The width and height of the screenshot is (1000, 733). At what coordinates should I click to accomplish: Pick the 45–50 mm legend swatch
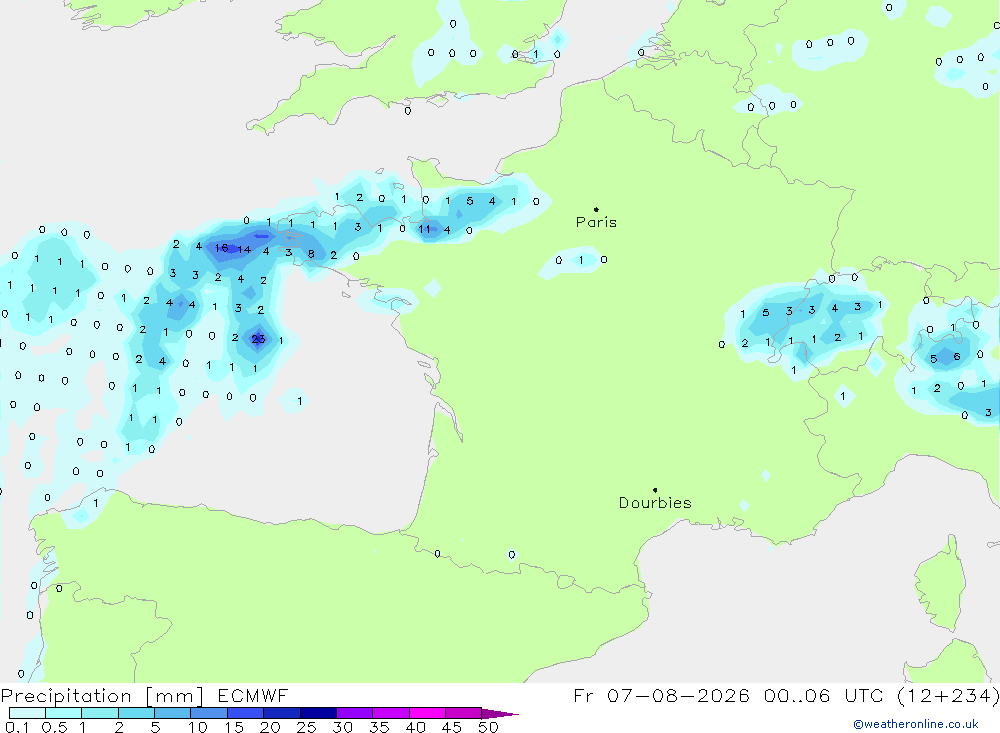click(x=464, y=713)
